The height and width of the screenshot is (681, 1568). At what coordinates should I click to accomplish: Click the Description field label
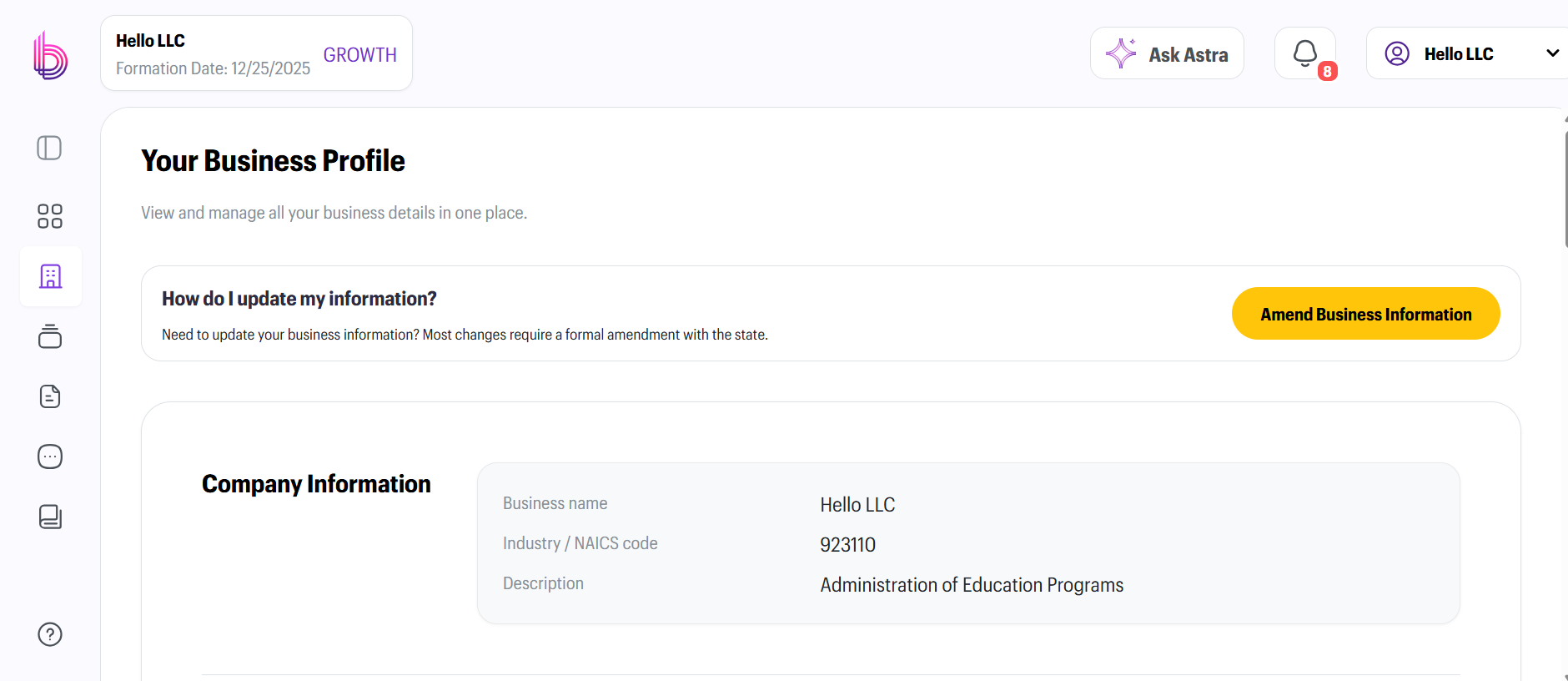(543, 583)
